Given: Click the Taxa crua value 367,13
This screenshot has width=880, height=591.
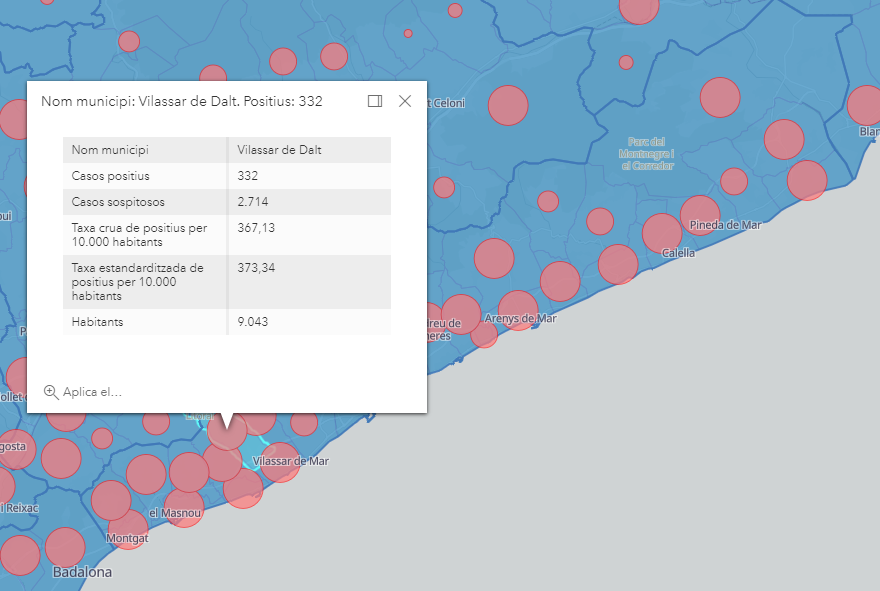Looking at the screenshot, I should coord(256,228).
